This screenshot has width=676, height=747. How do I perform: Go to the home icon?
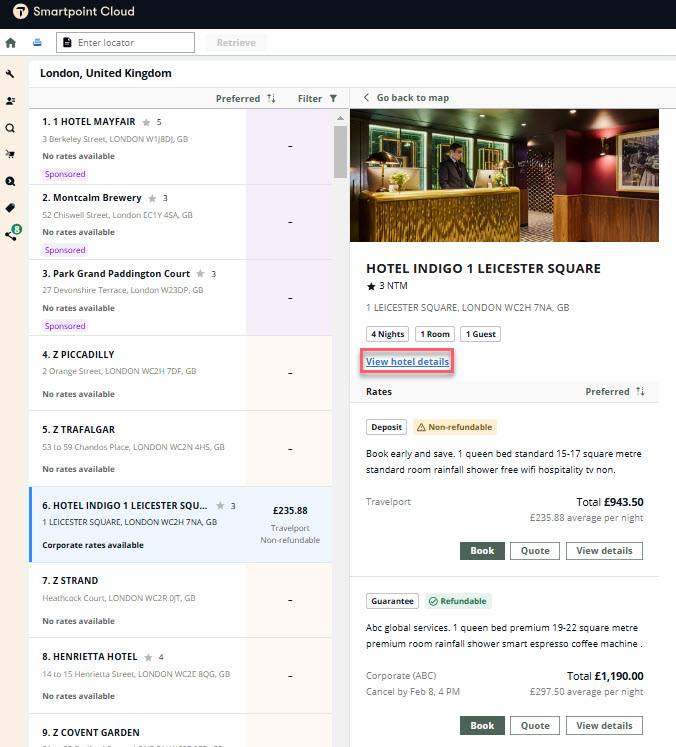point(10,43)
